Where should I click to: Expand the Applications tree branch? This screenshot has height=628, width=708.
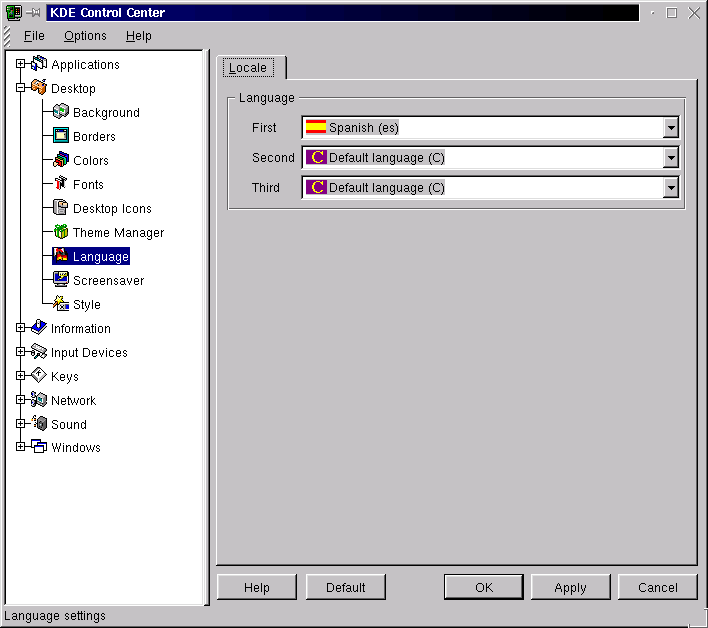pyautogui.click(x=20, y=64)
